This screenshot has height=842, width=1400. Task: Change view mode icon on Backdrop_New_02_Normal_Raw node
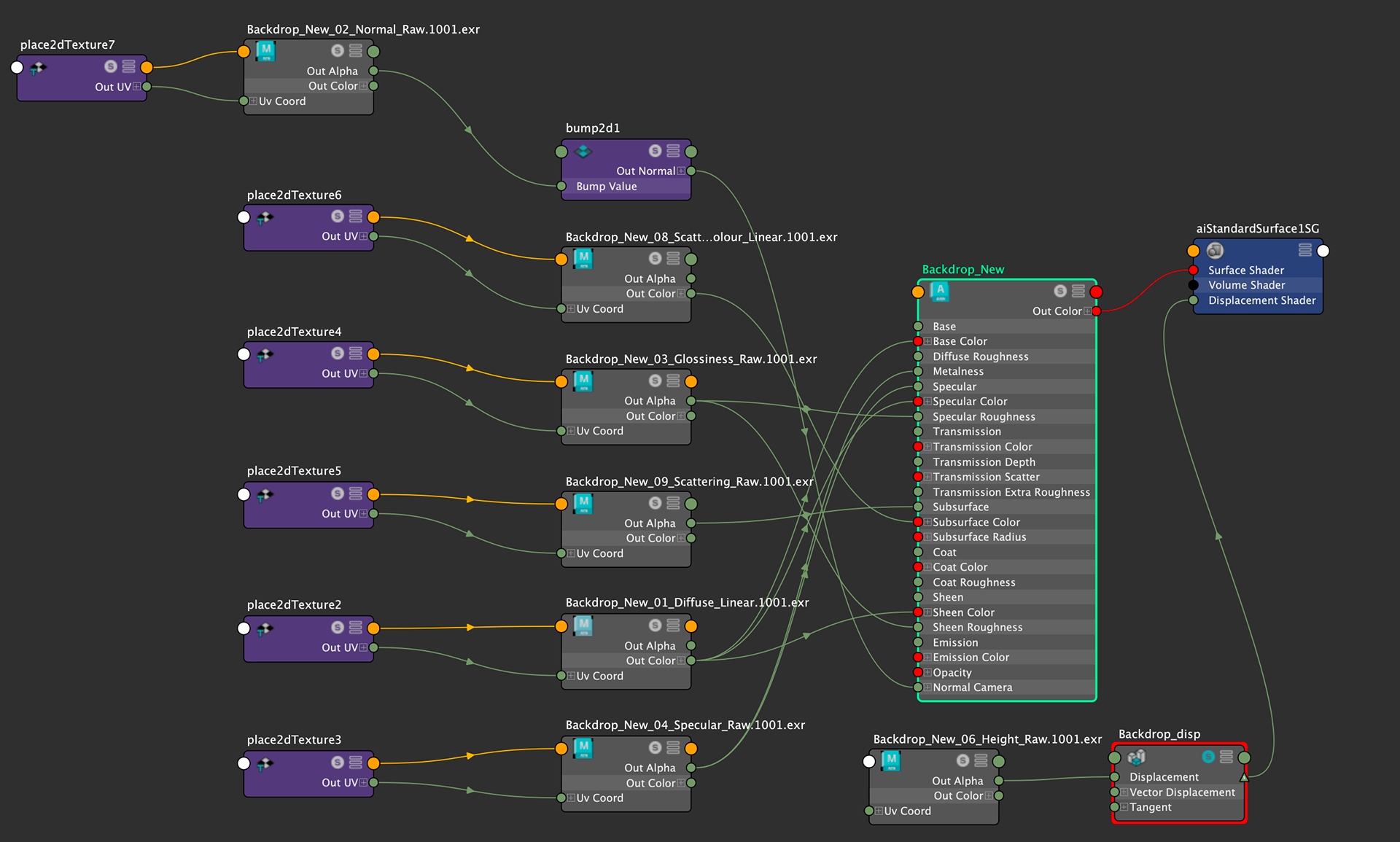click(x=355, y=50)
